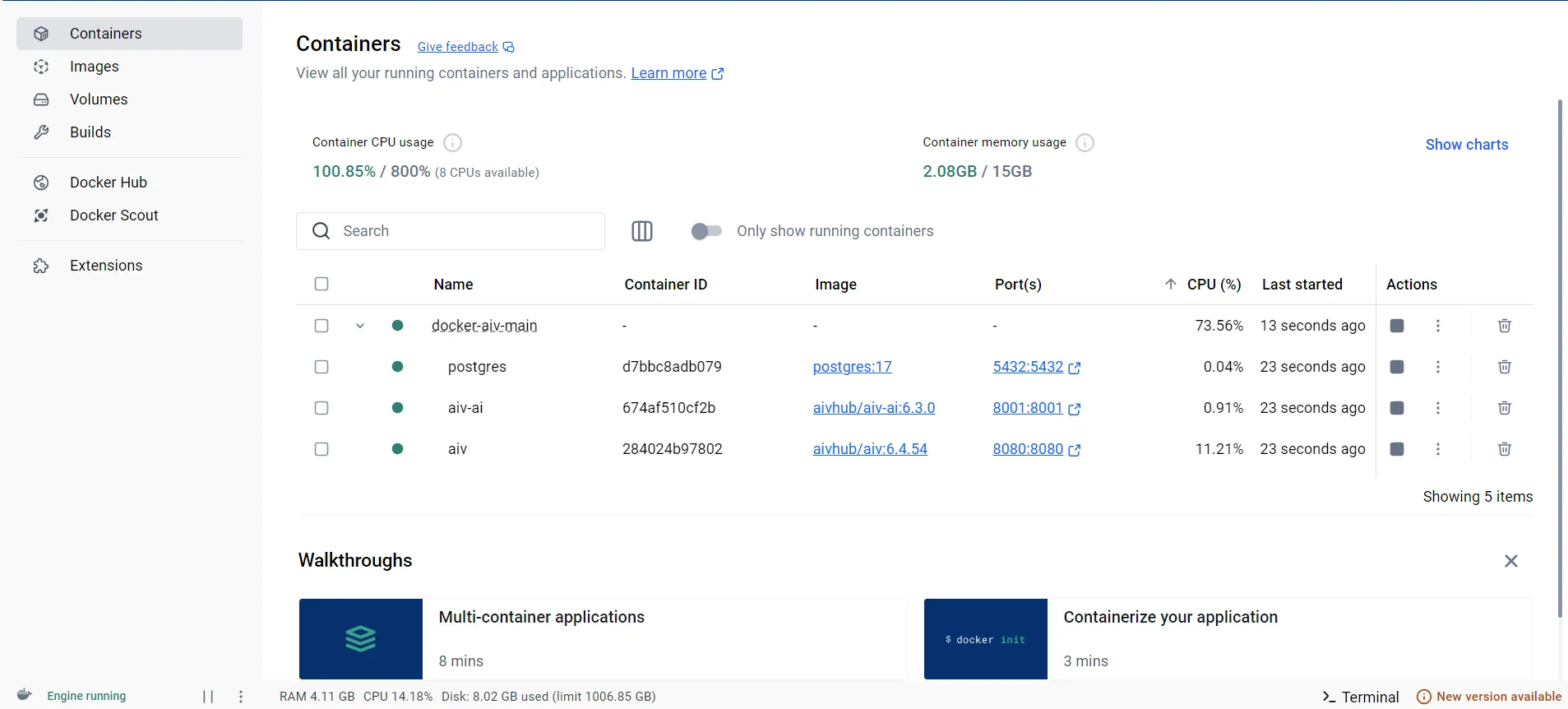This screenshot has width=1568, height=709.
Task: Open the postgres:17 image link
Action: [x=852, y=367]
